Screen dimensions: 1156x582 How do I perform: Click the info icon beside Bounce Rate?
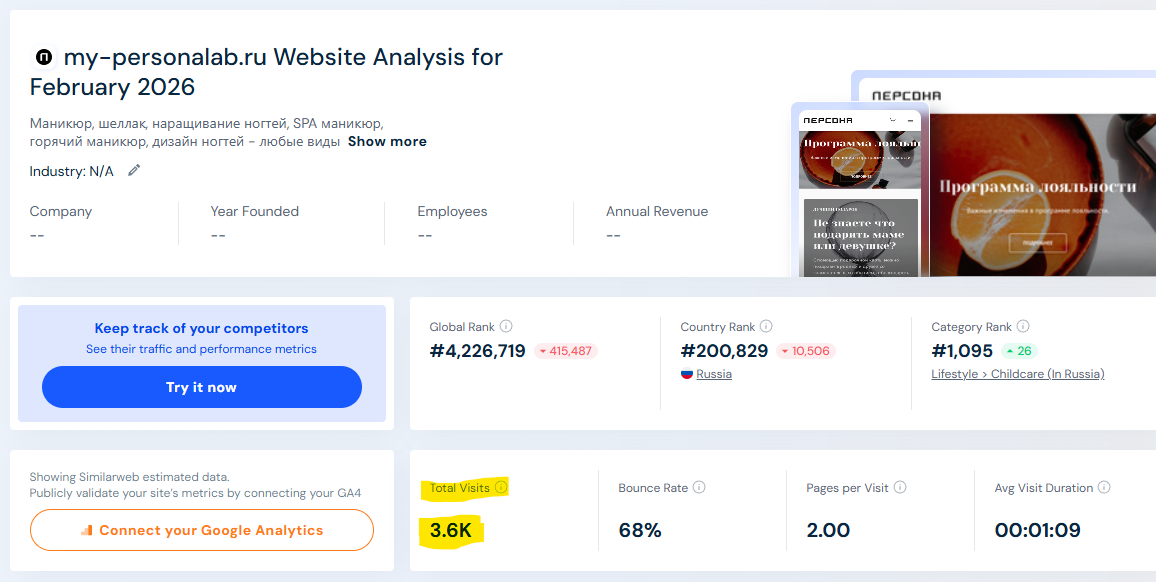[x=699, y=488]
